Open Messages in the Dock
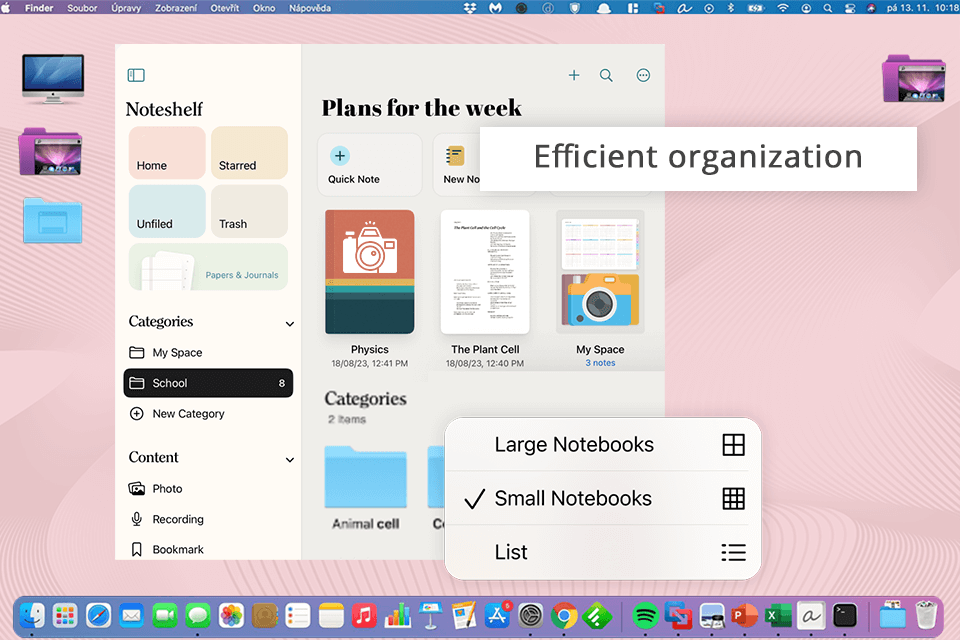Image resolution: width=960 pixels, height=640 pixels. (198, 616)
